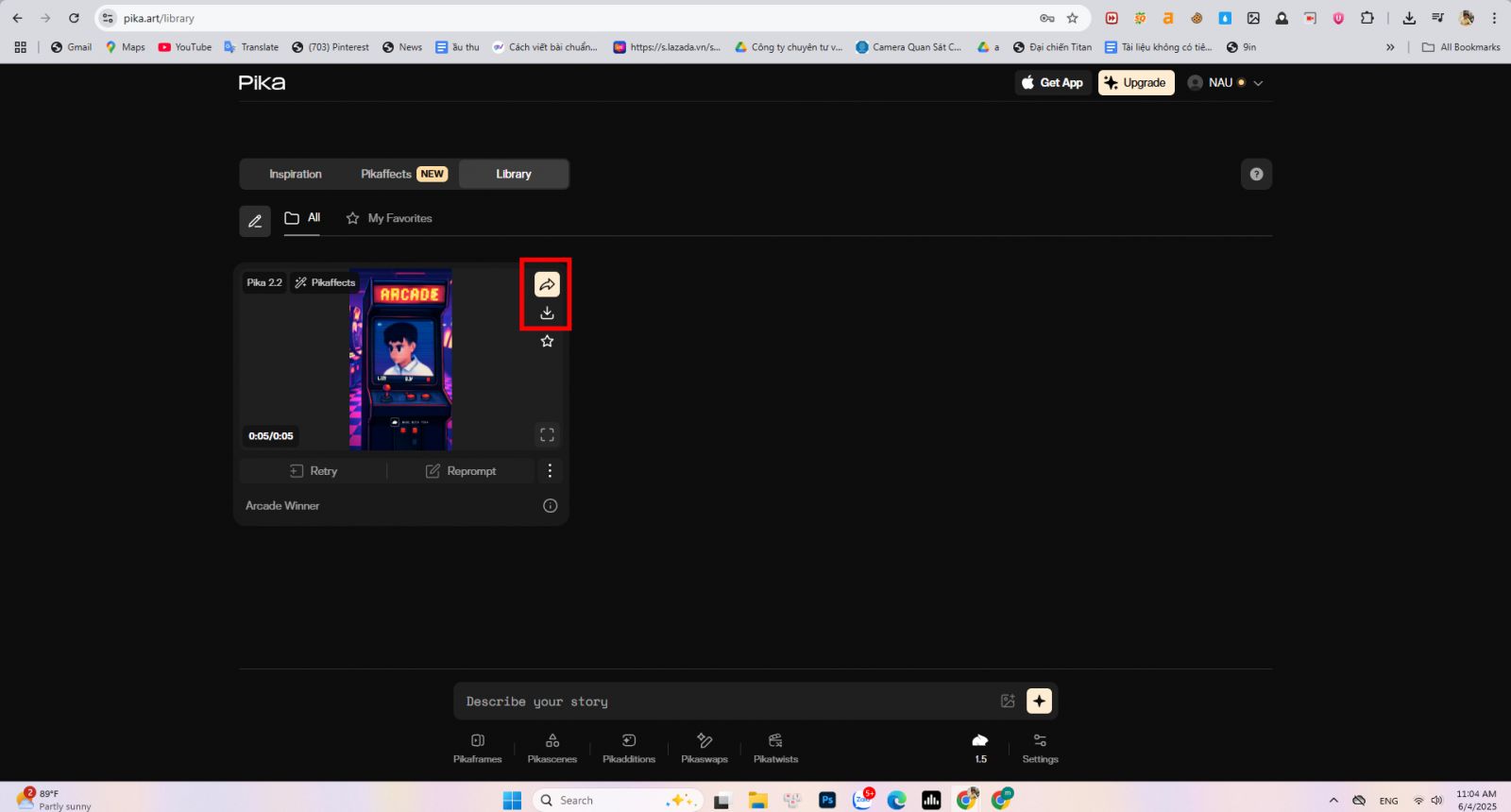Click the Retry button
This screenshot has height=812, width=1511.
[314, 471]
